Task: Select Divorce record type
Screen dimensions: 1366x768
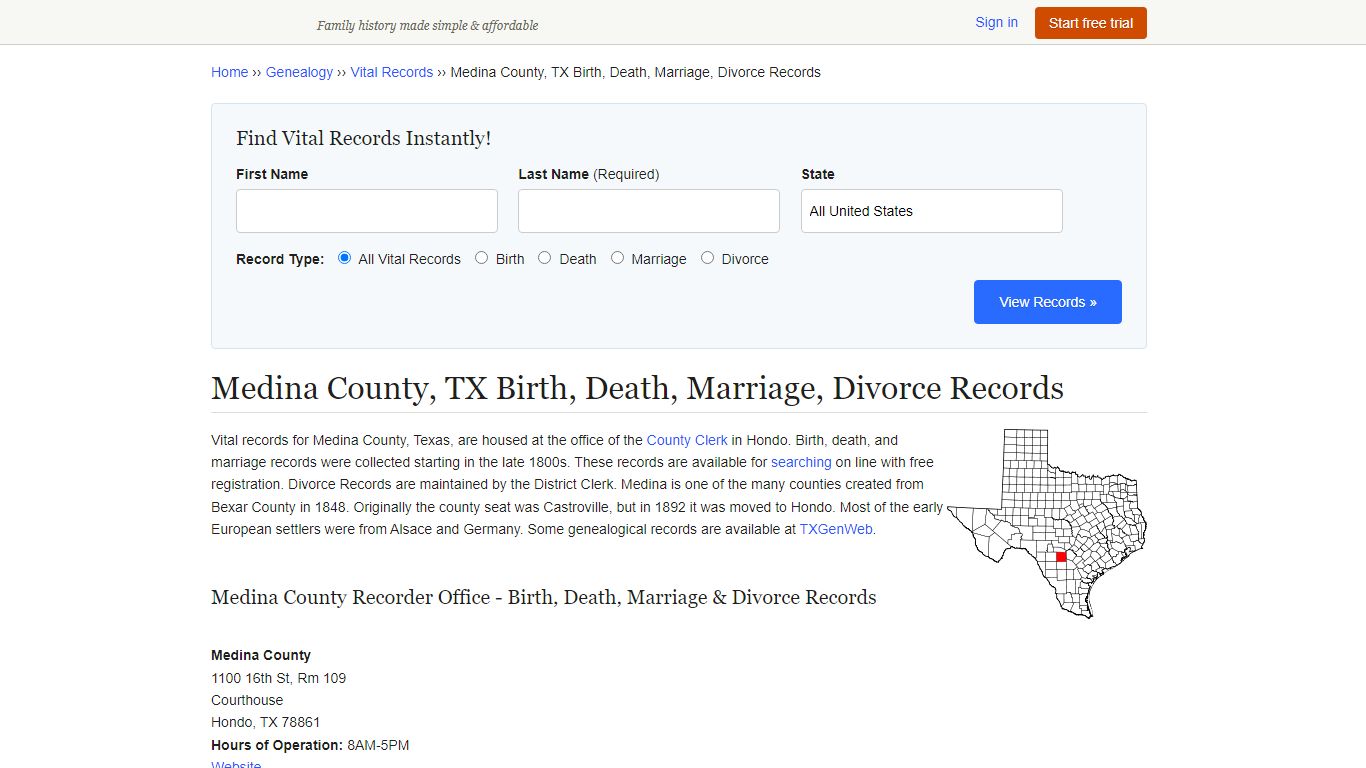Action: click(x=708, y=258)
